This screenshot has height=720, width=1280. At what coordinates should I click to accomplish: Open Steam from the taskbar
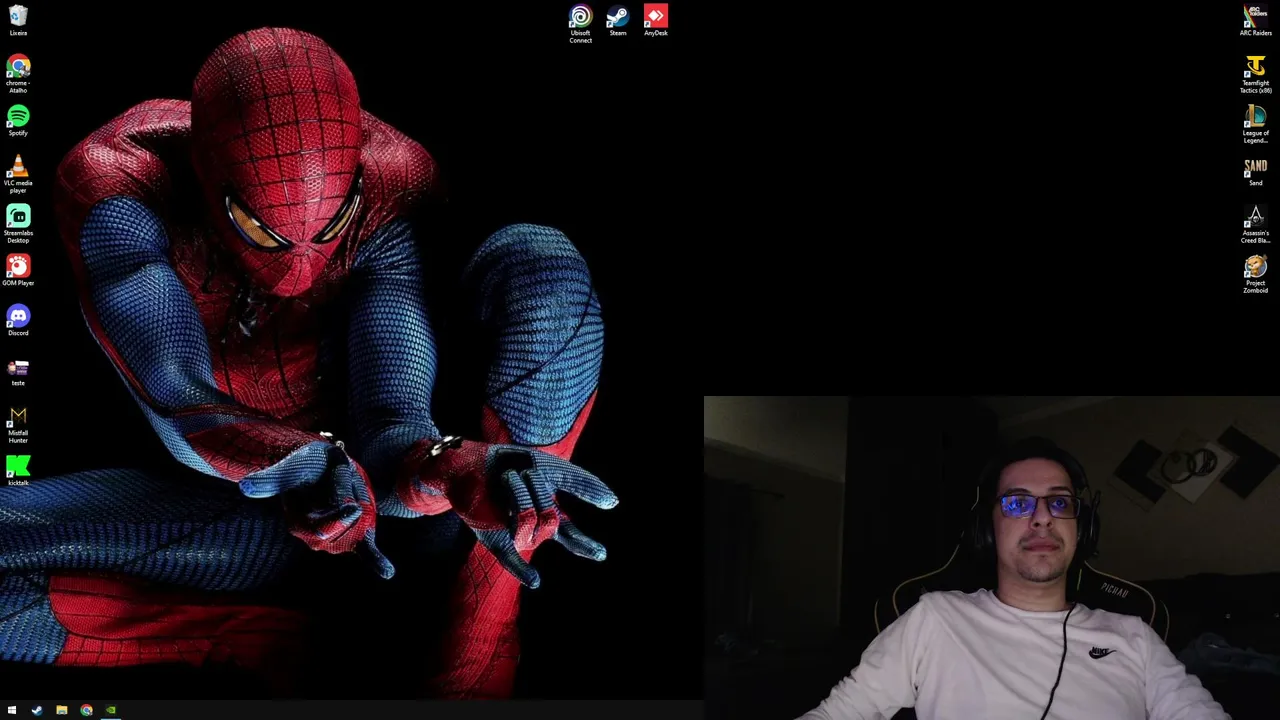pyautogui.click(x=37, y=710)
